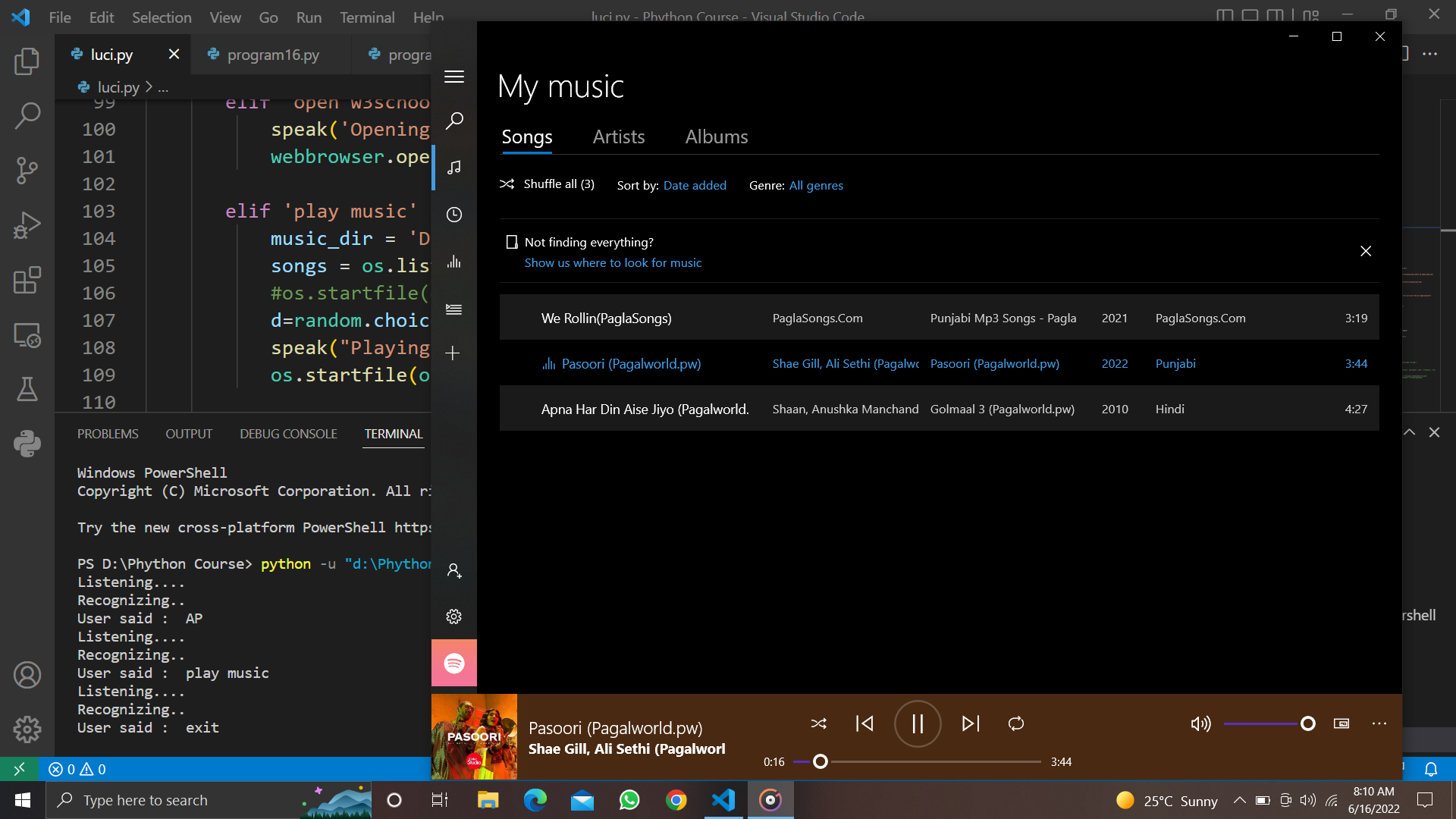Click the song seek progress bar

click(917, 761)
